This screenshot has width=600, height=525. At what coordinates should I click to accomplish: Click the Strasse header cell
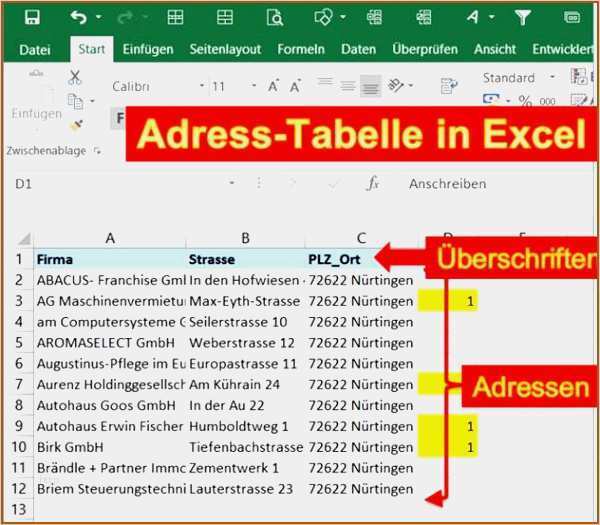246,259
